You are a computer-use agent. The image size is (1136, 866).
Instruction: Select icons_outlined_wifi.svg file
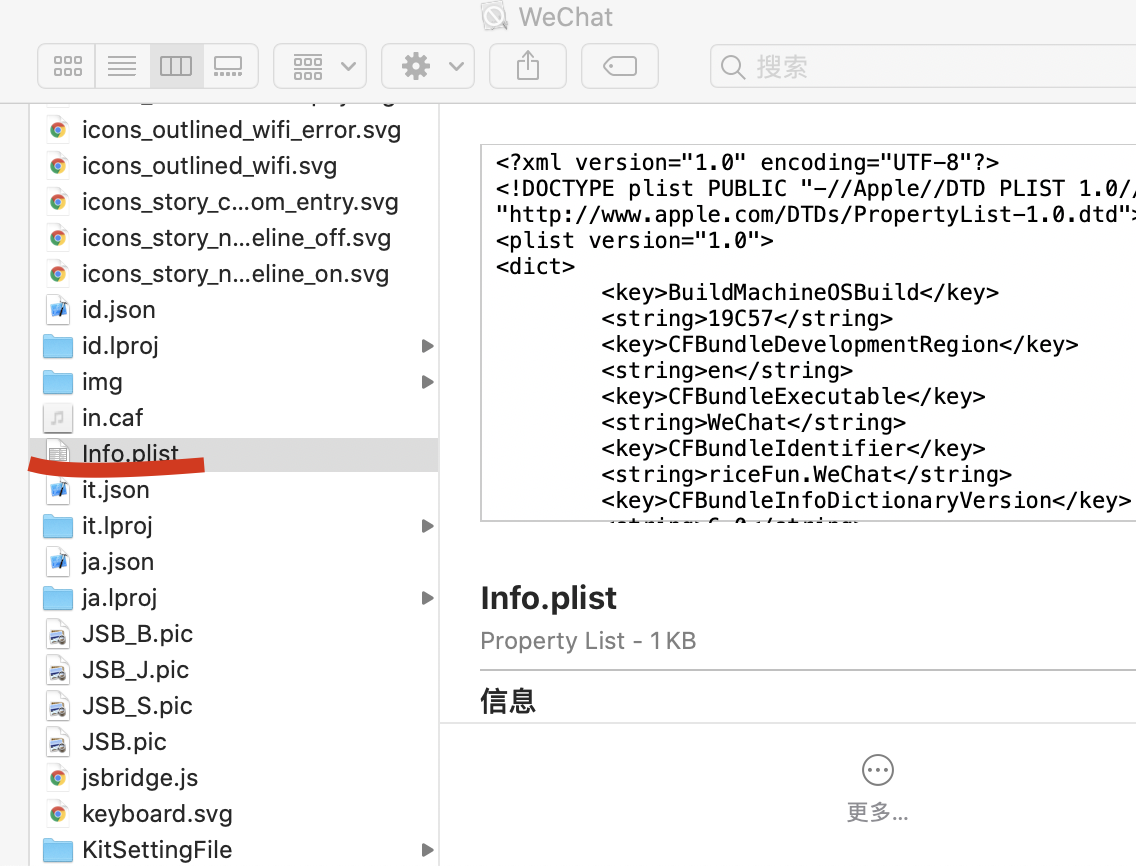(x=234, y=166)
